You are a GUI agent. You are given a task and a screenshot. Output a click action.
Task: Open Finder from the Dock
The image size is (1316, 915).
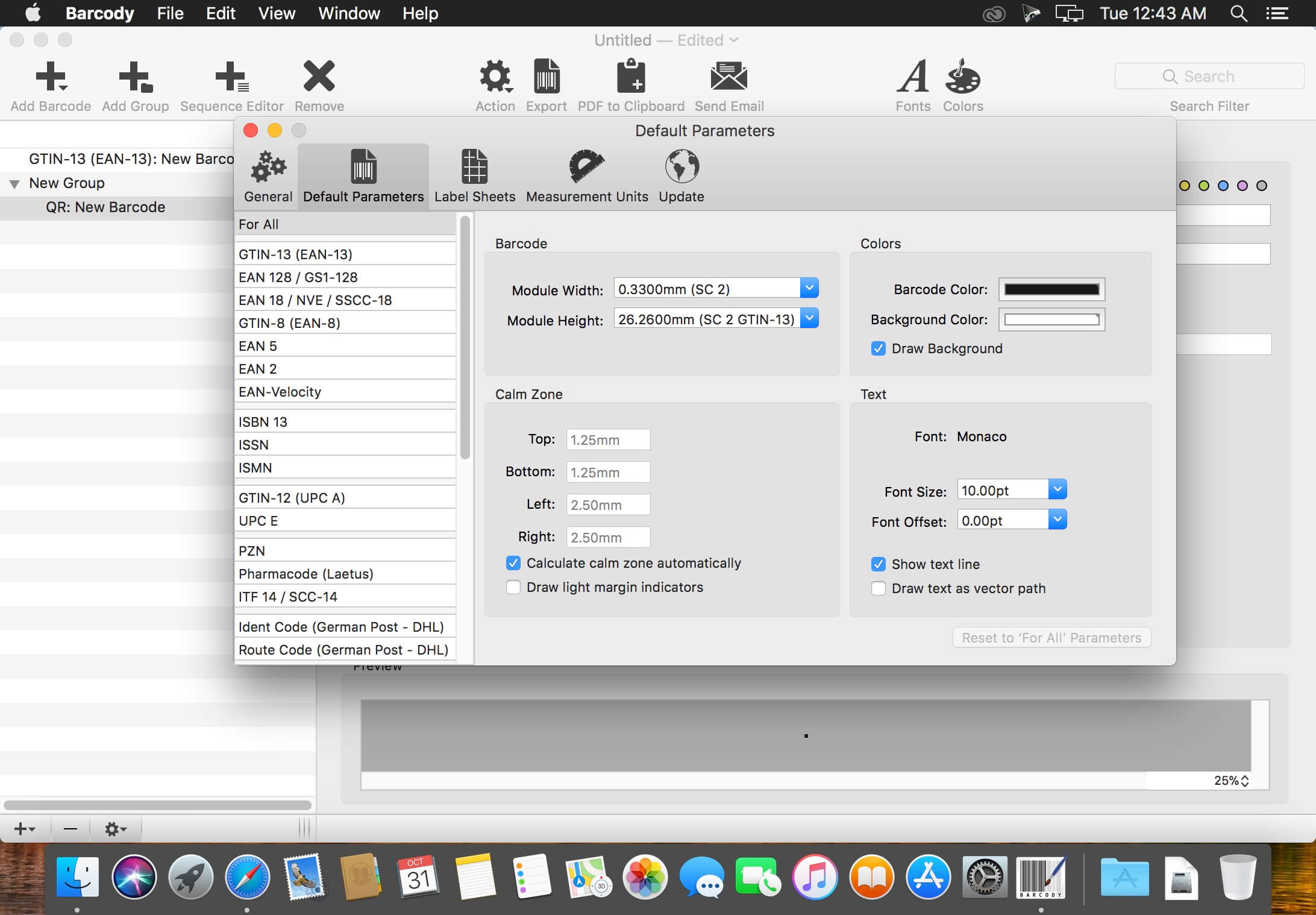(x=78, y=876)
